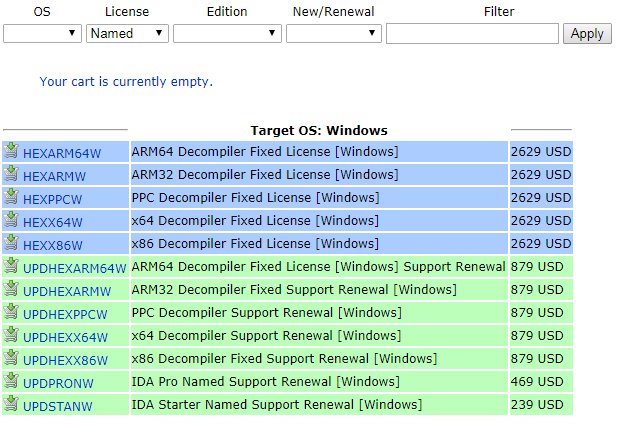The width and height of the screenshot is (621, 438).
Task: Click the 'Target OS: Windows' heading
Action: click(x=319, y=130)
